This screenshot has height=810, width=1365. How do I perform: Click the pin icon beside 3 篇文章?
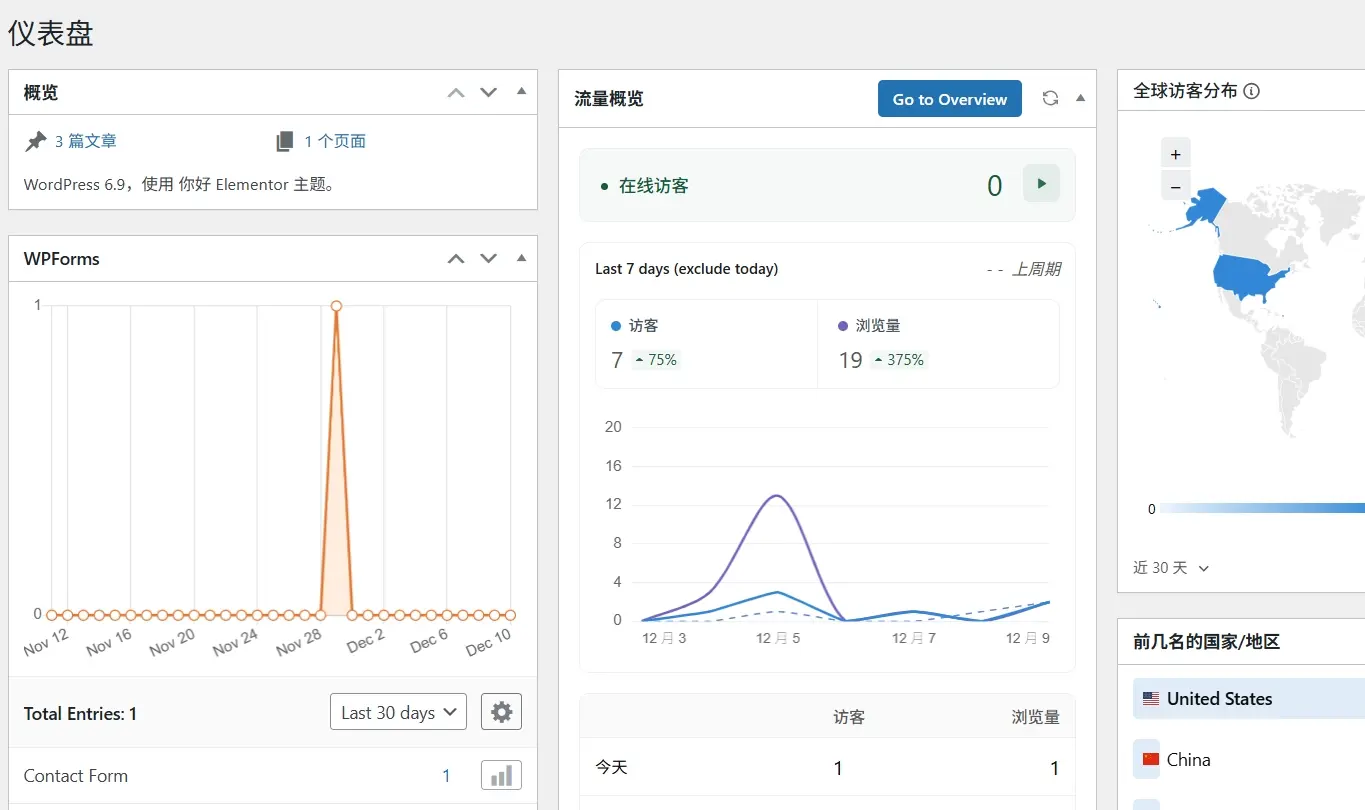coord(36,141)
